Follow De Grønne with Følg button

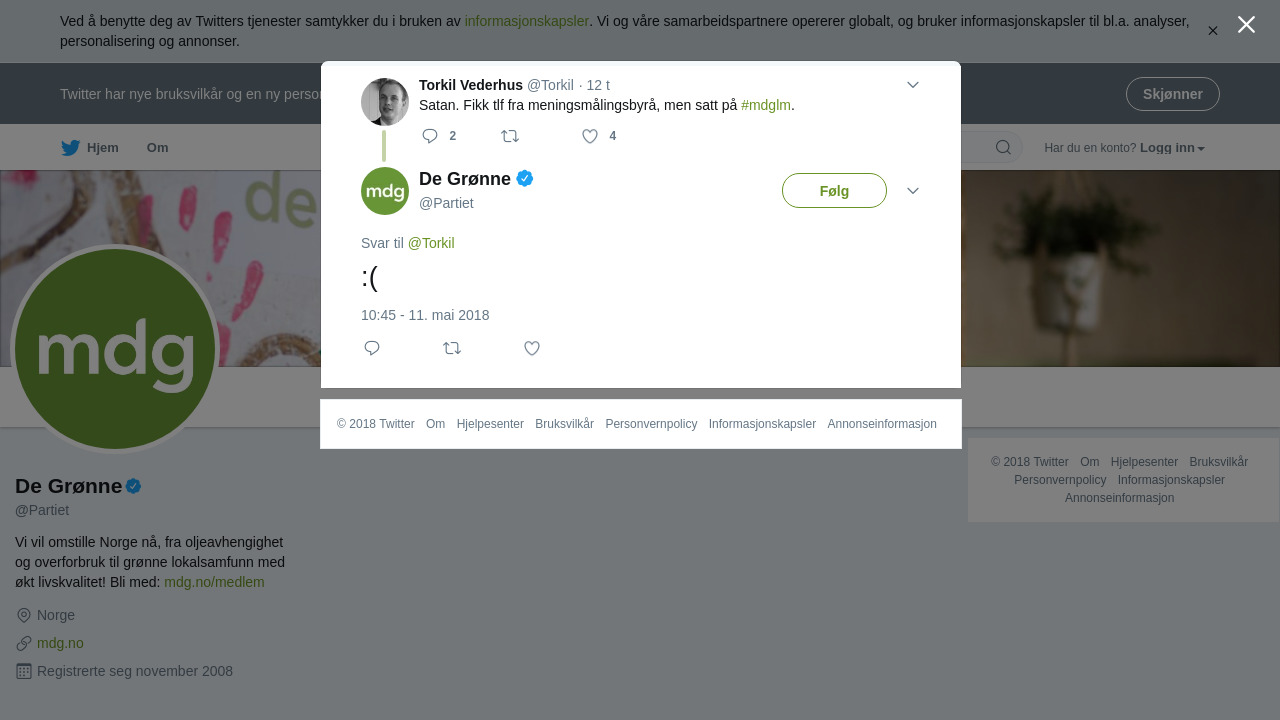tap(834, 191)
